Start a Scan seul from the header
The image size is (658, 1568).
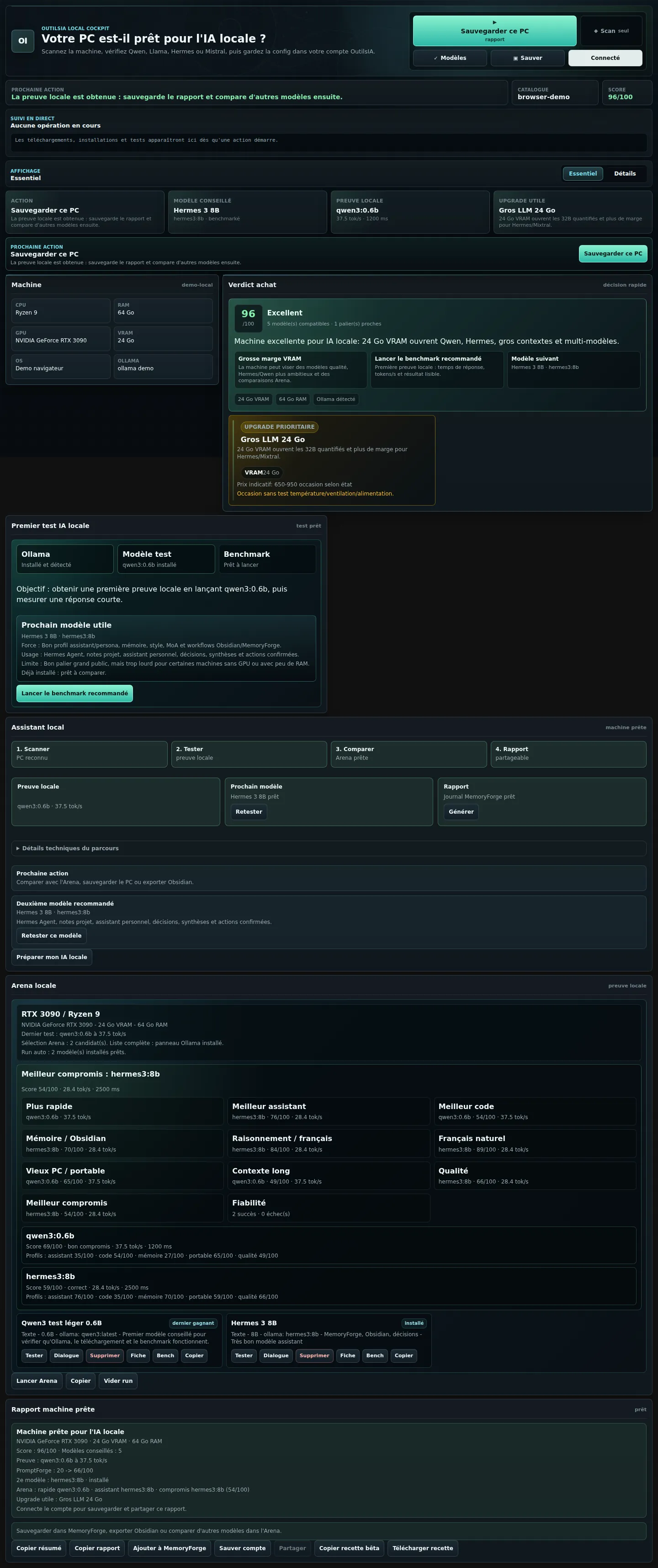tap(610, 31)
